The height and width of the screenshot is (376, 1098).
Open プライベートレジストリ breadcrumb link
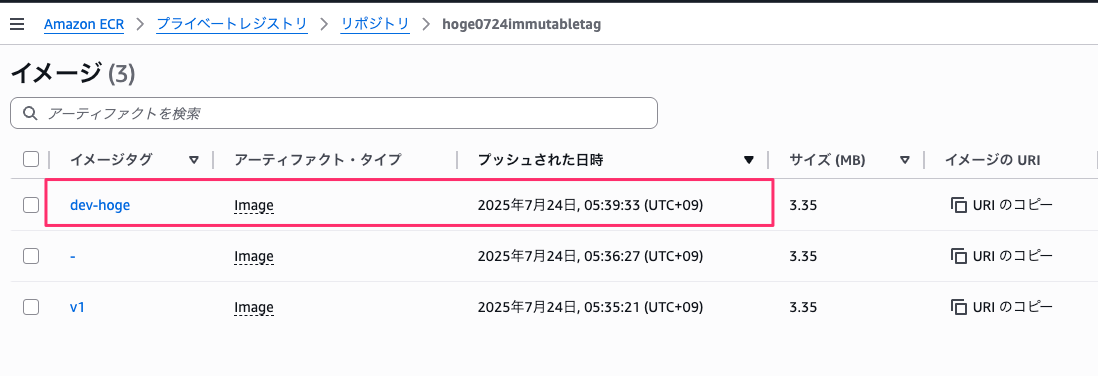pyautogui.click(x=232, y=25)
